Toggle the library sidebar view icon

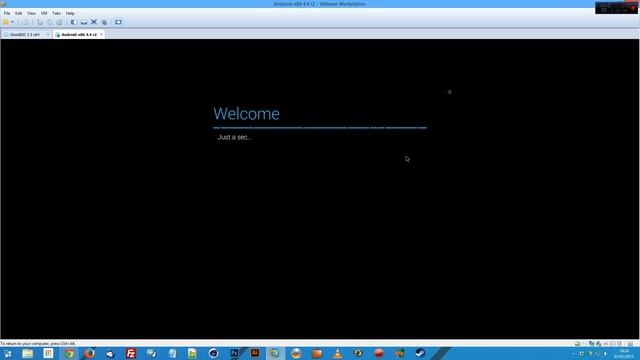(x=73, y=22)
